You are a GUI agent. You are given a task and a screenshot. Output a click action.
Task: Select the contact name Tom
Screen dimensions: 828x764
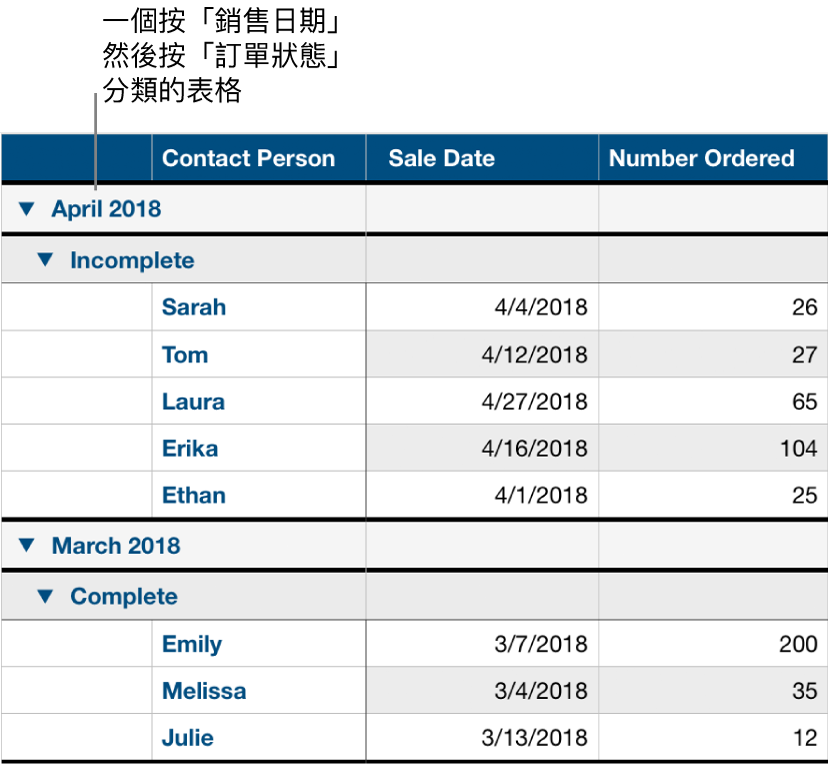pos(186,354)
